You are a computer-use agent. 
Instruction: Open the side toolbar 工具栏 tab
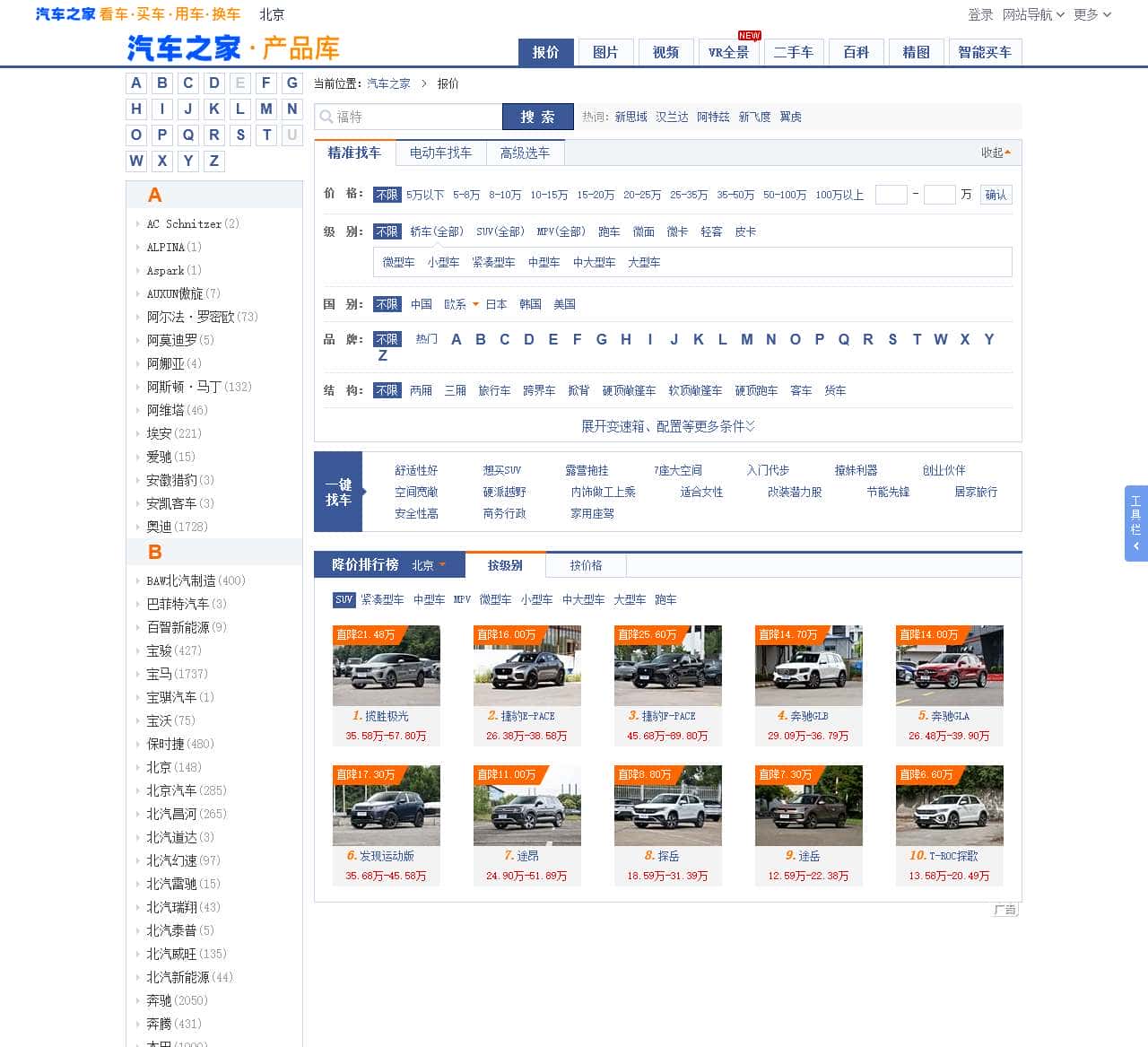1135,523
